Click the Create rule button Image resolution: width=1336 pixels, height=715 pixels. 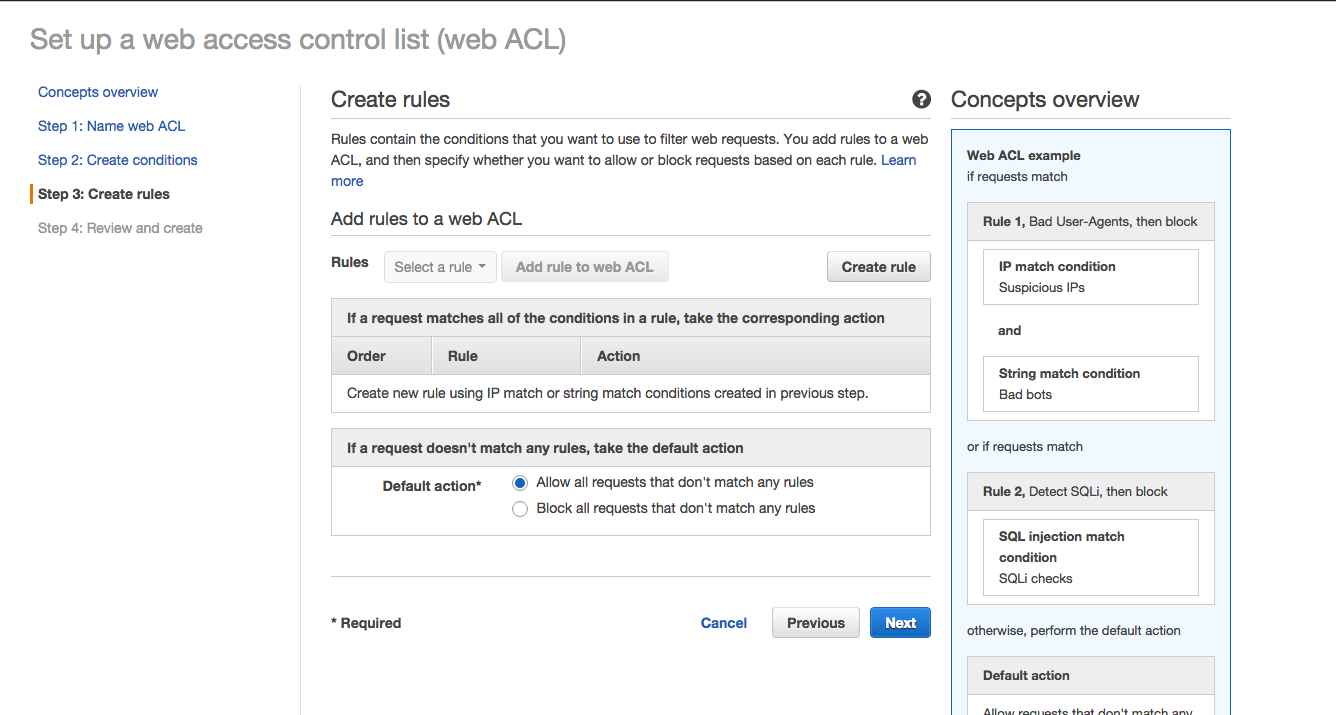tap(879, 267)
